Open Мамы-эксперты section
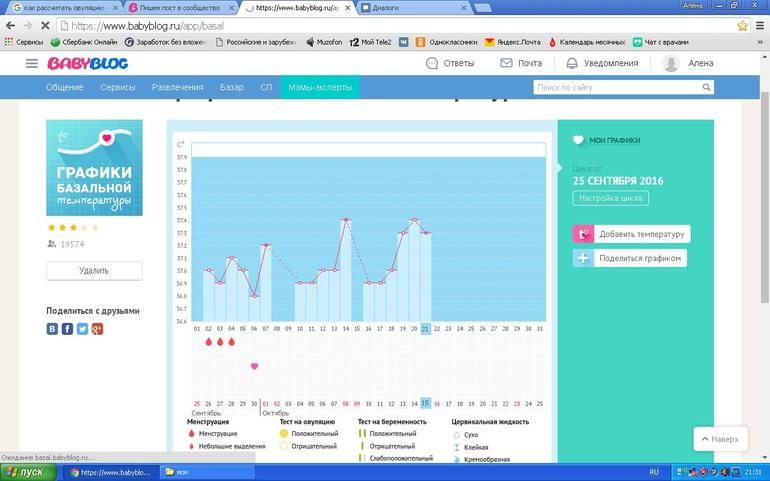The height and width of the screenshot is (481, 770). [x=320, y=88]
